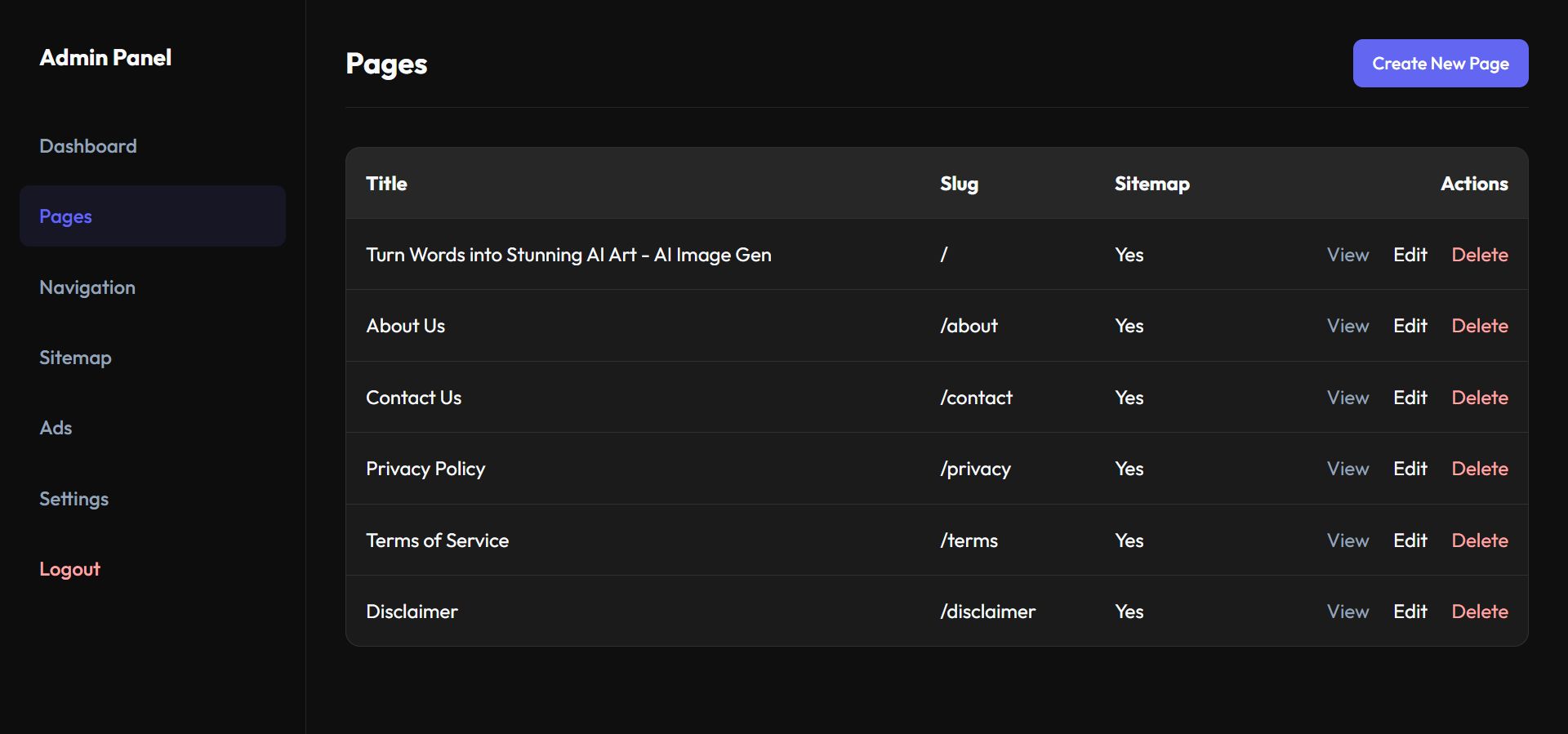This screenshot has width=1568, height=734.
Task: Open Settings from the sidebar
Action: coord(73,499)
